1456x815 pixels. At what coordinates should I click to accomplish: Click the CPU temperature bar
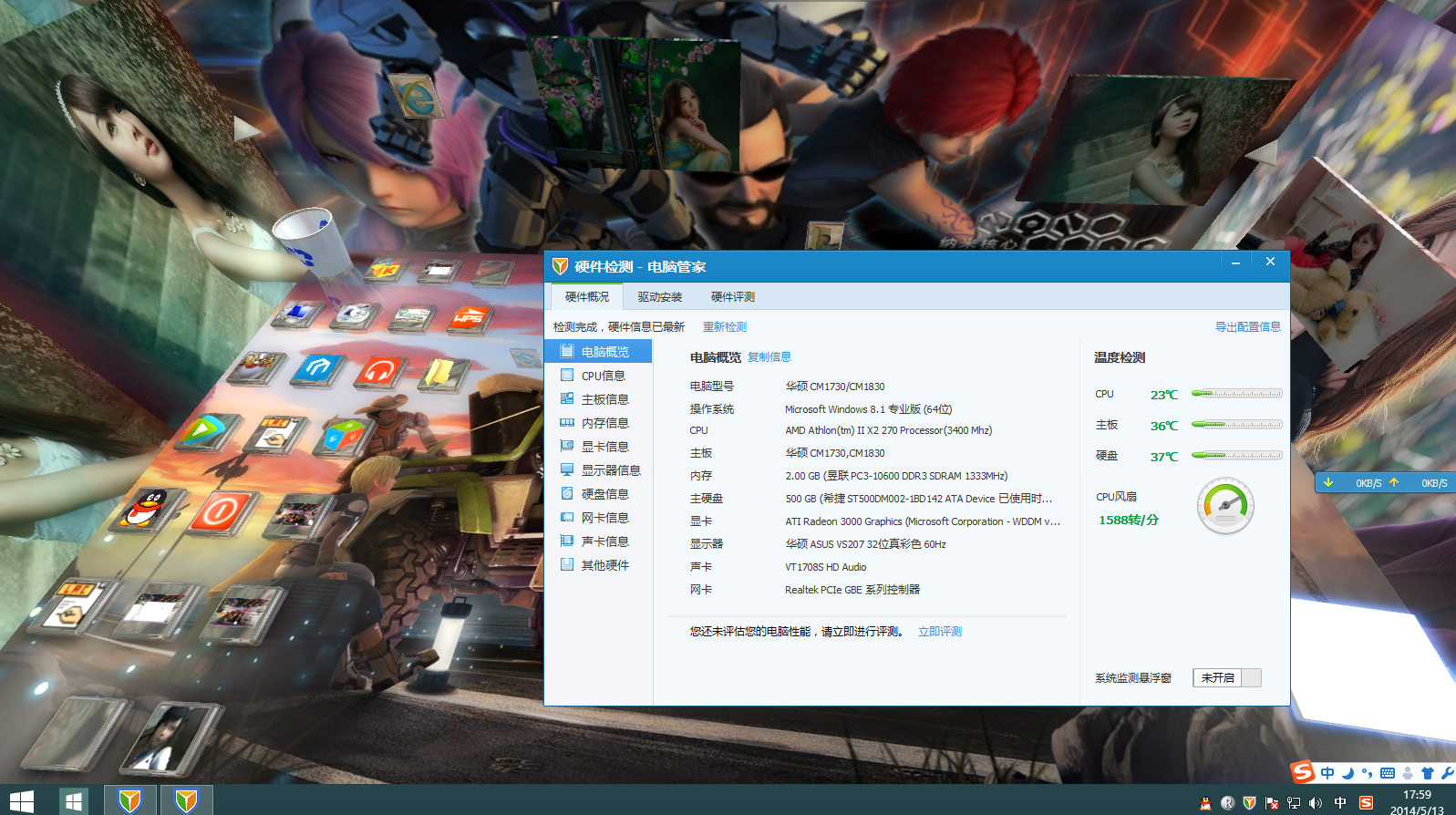pyautogui.click(x=1236, y=394)
